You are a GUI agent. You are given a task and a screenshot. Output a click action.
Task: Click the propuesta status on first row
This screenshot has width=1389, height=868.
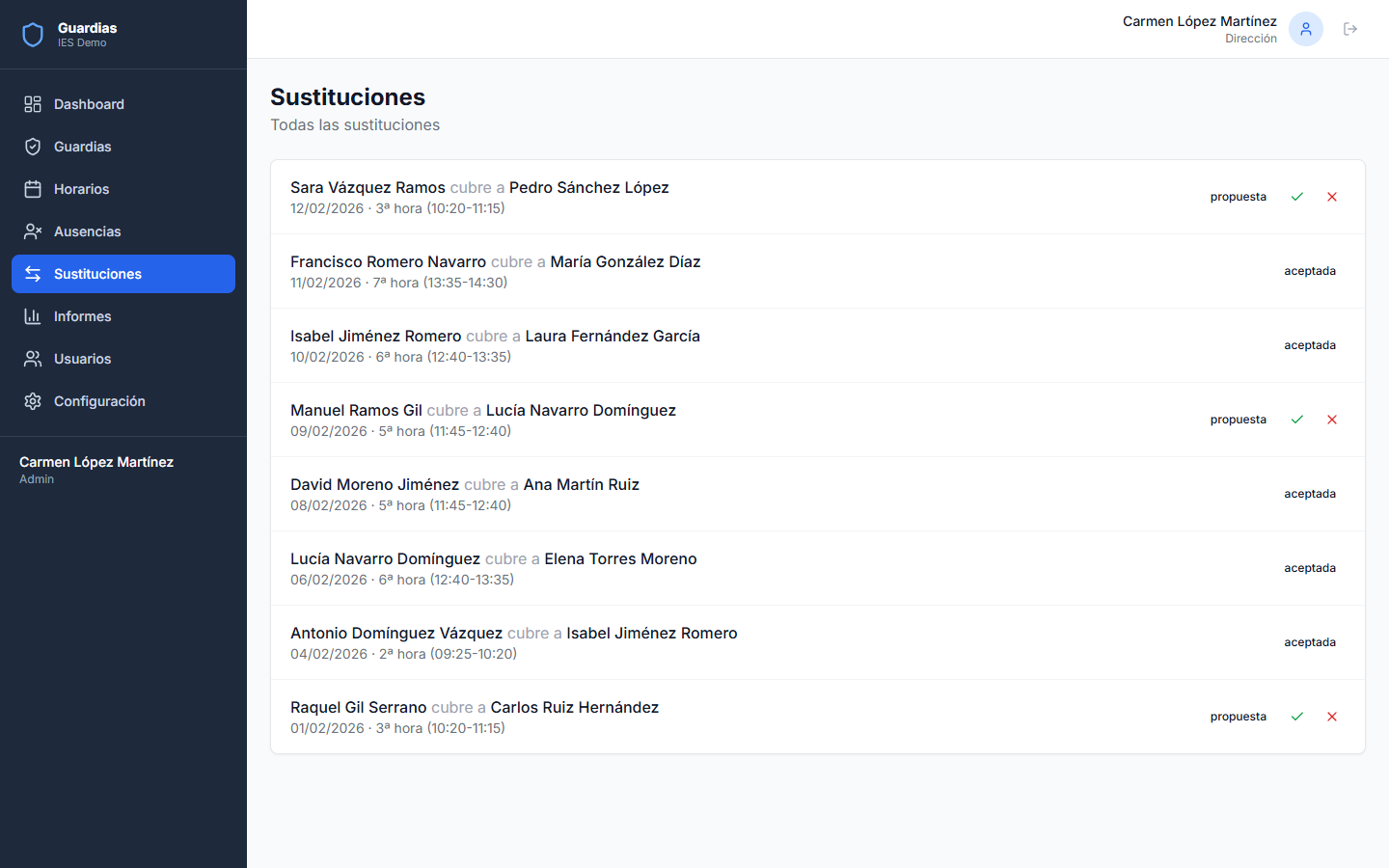tap(1238, 197)
